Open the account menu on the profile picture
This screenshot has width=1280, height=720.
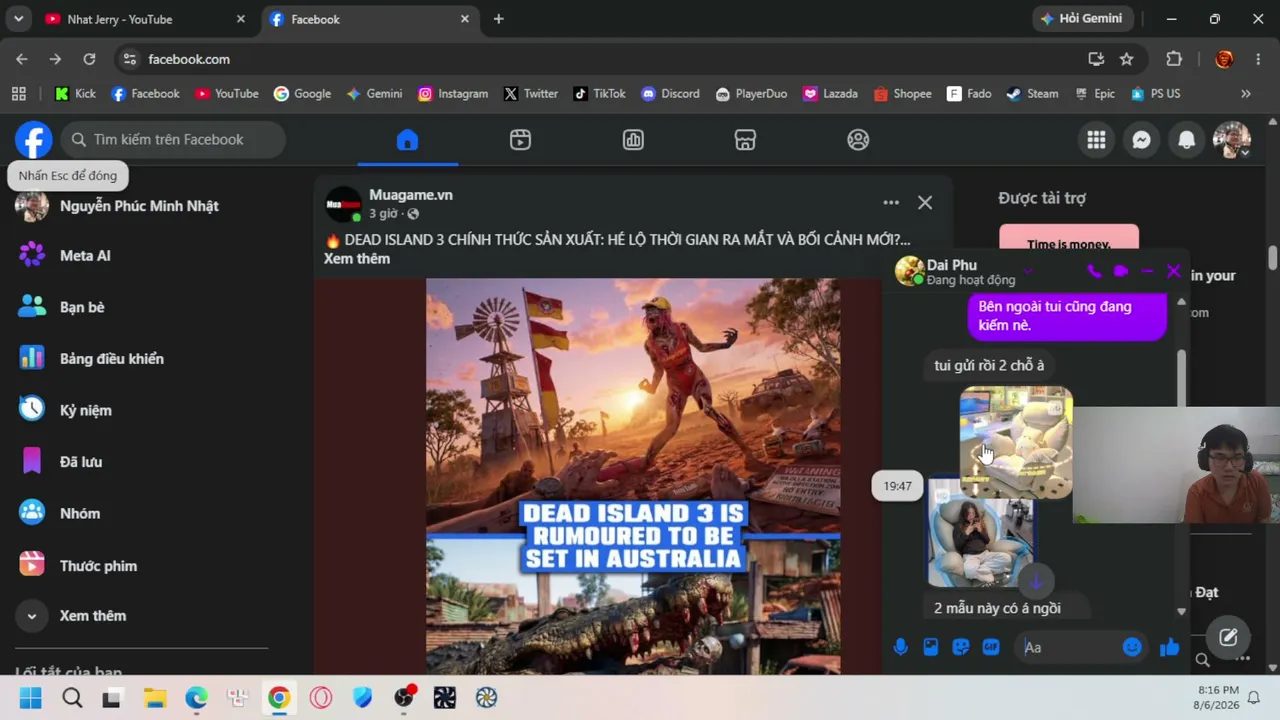coord(1232,140)
